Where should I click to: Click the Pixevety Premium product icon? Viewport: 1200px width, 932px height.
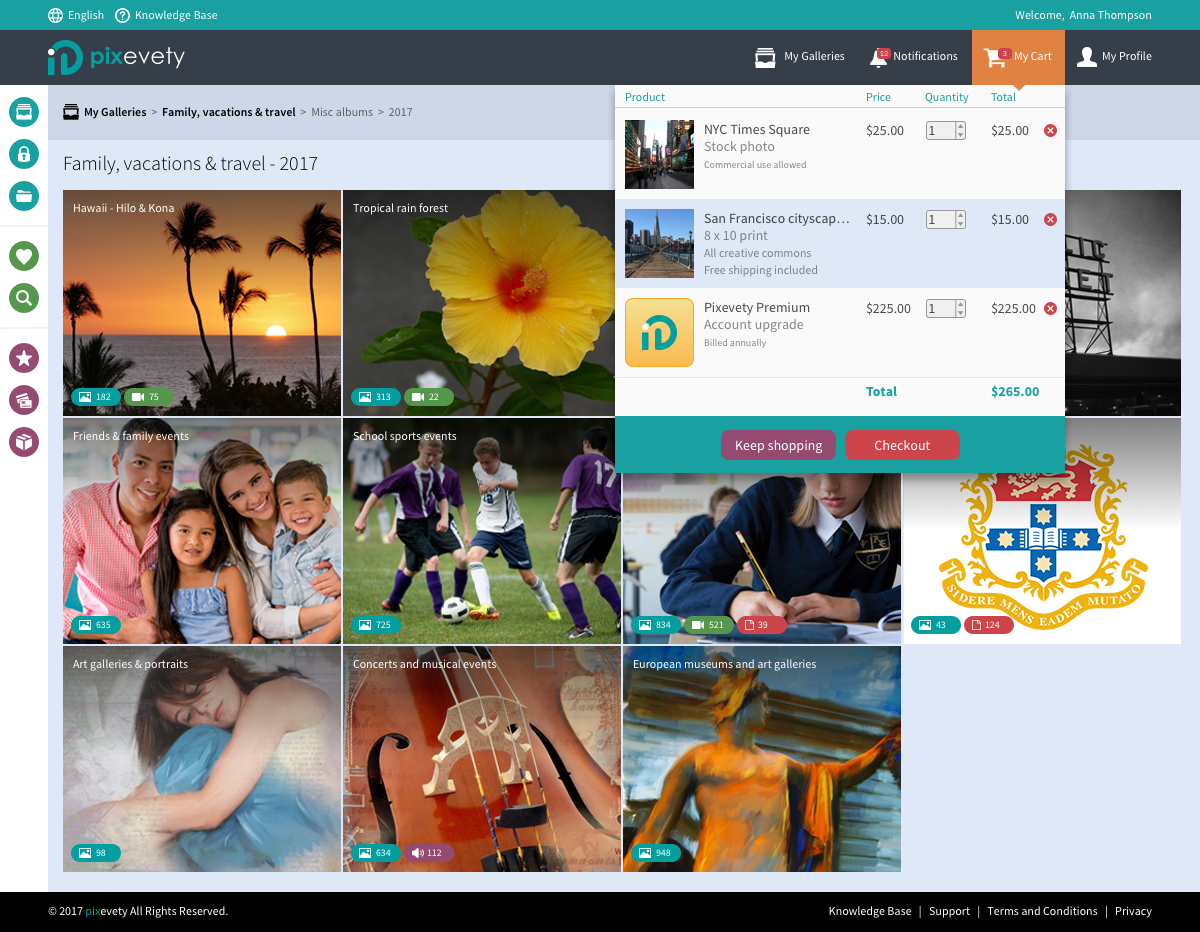click(659, 332)
